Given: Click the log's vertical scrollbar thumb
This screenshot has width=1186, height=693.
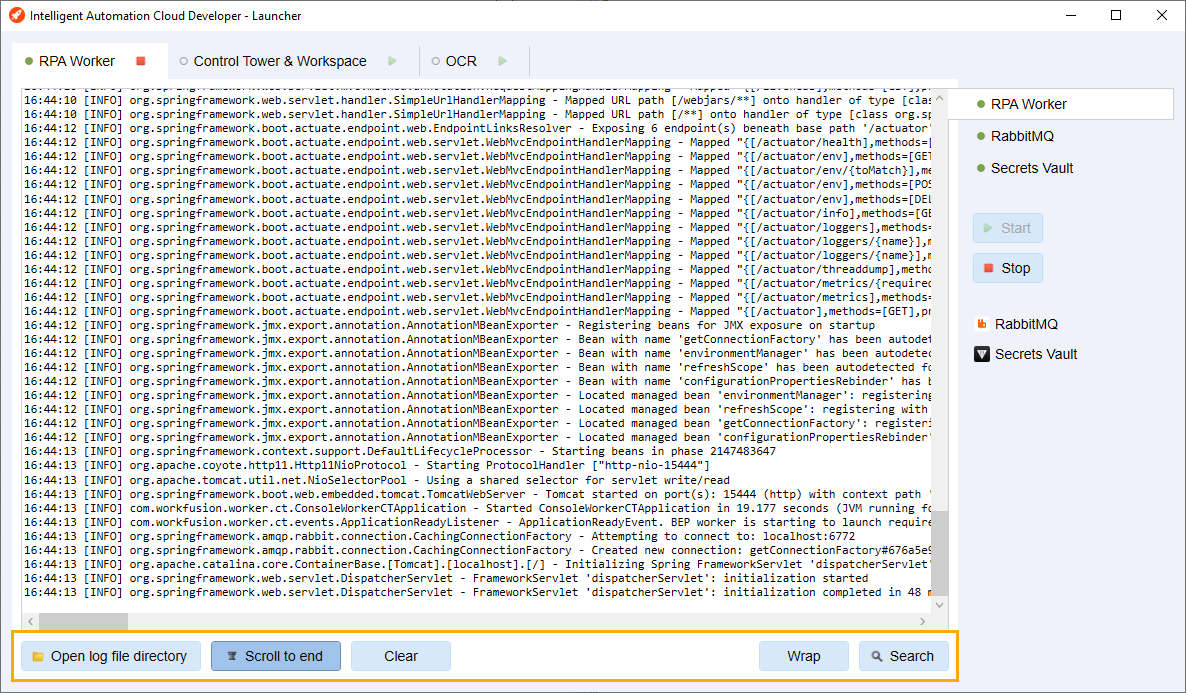Looking at the screenshot, I should 939,553.
